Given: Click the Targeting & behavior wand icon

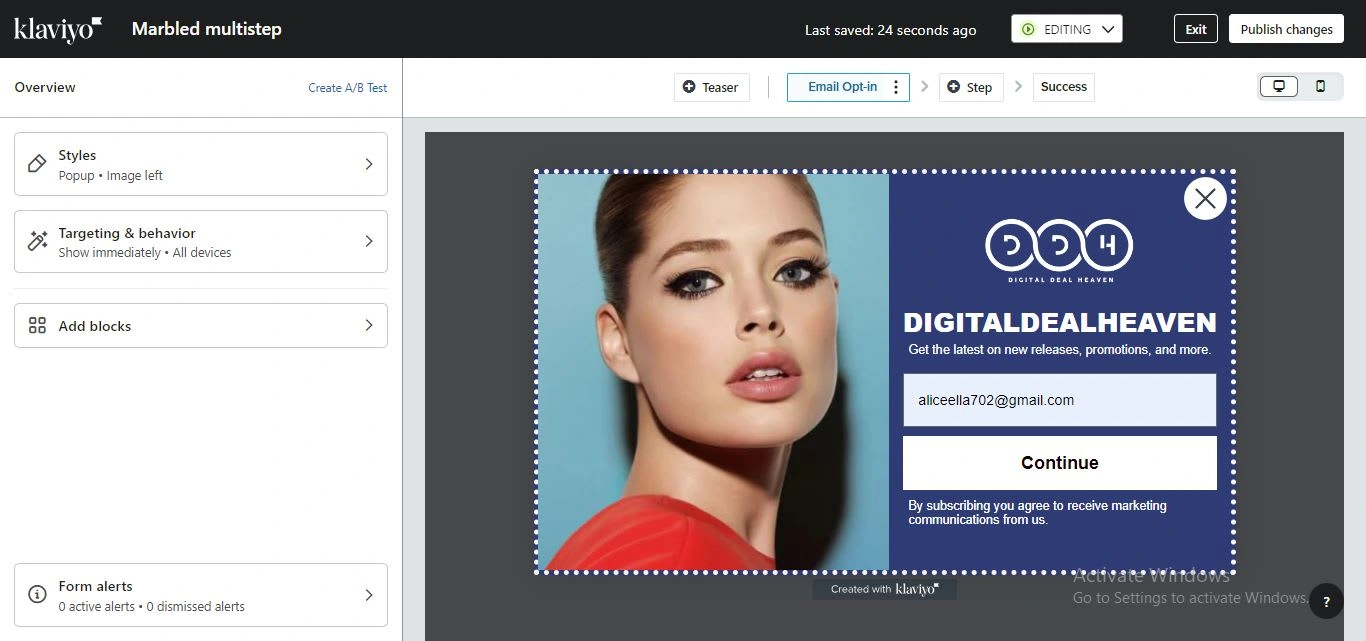Looking at the screenshot, I should pos(37,241).
